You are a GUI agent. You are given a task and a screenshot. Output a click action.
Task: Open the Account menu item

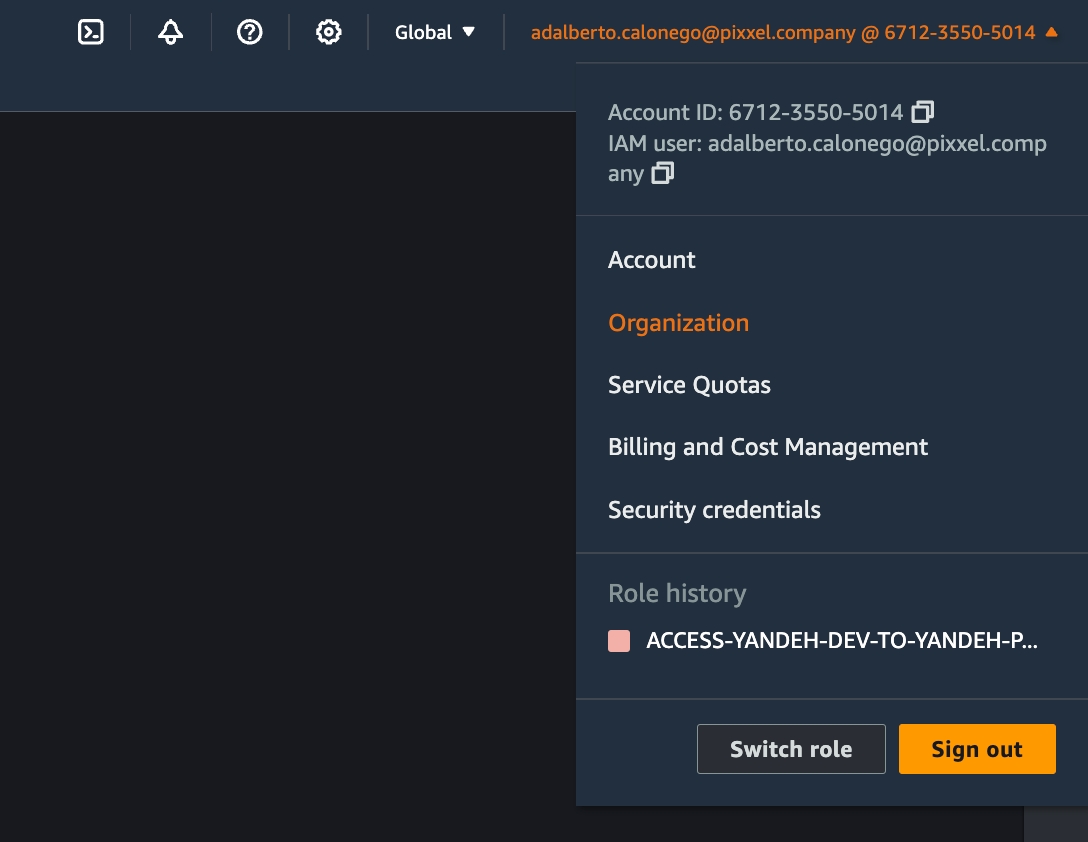click(x=652, y=260)
